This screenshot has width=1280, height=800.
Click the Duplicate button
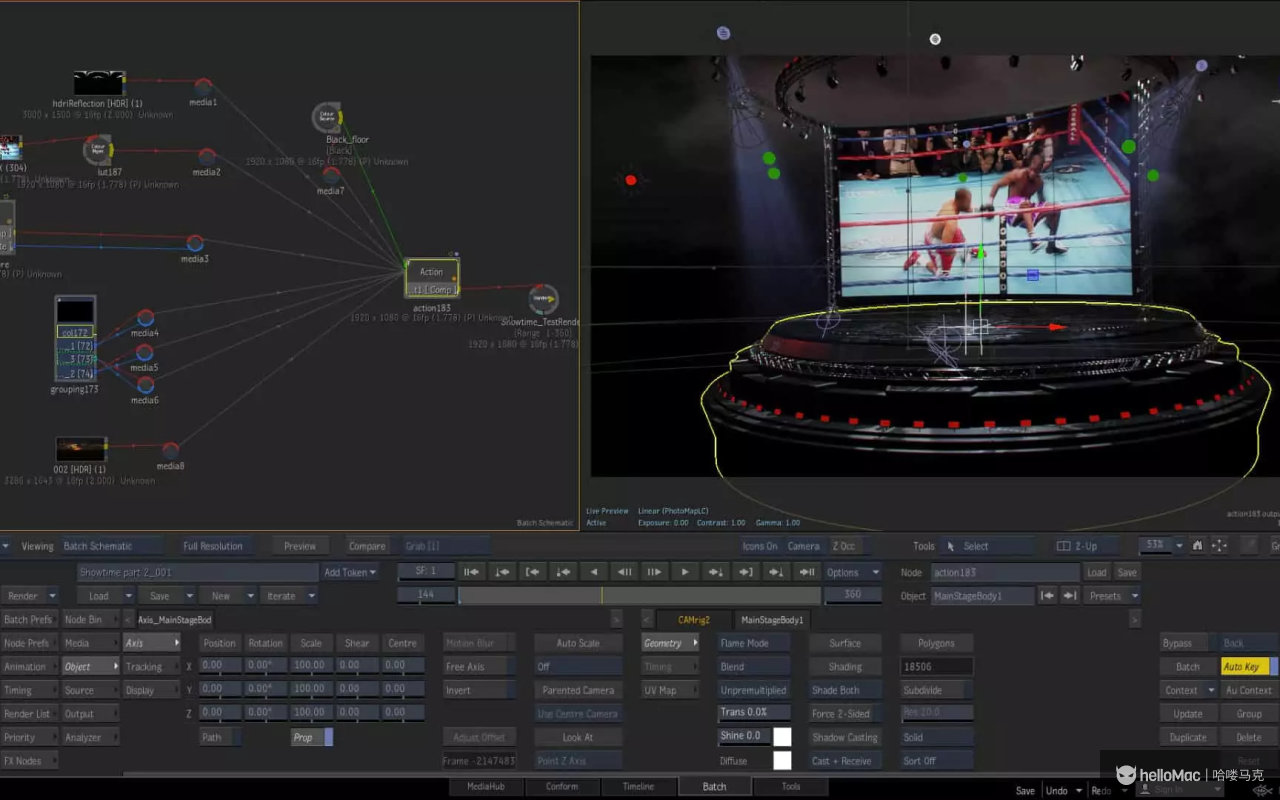[x=1188, y=737]
